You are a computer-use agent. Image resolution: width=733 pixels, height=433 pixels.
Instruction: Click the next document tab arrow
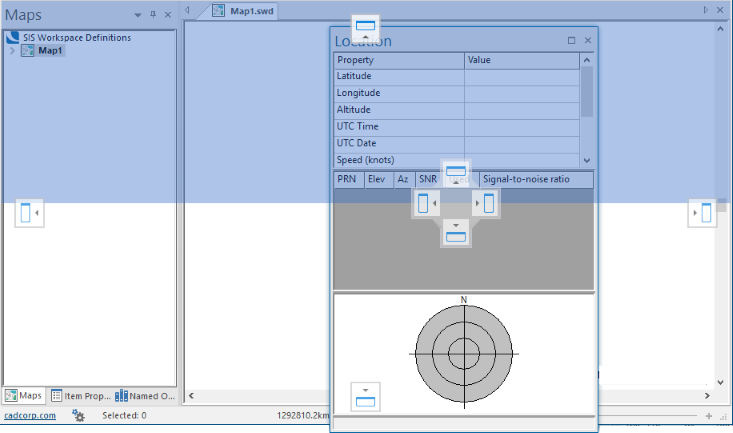tap(705, 10)
